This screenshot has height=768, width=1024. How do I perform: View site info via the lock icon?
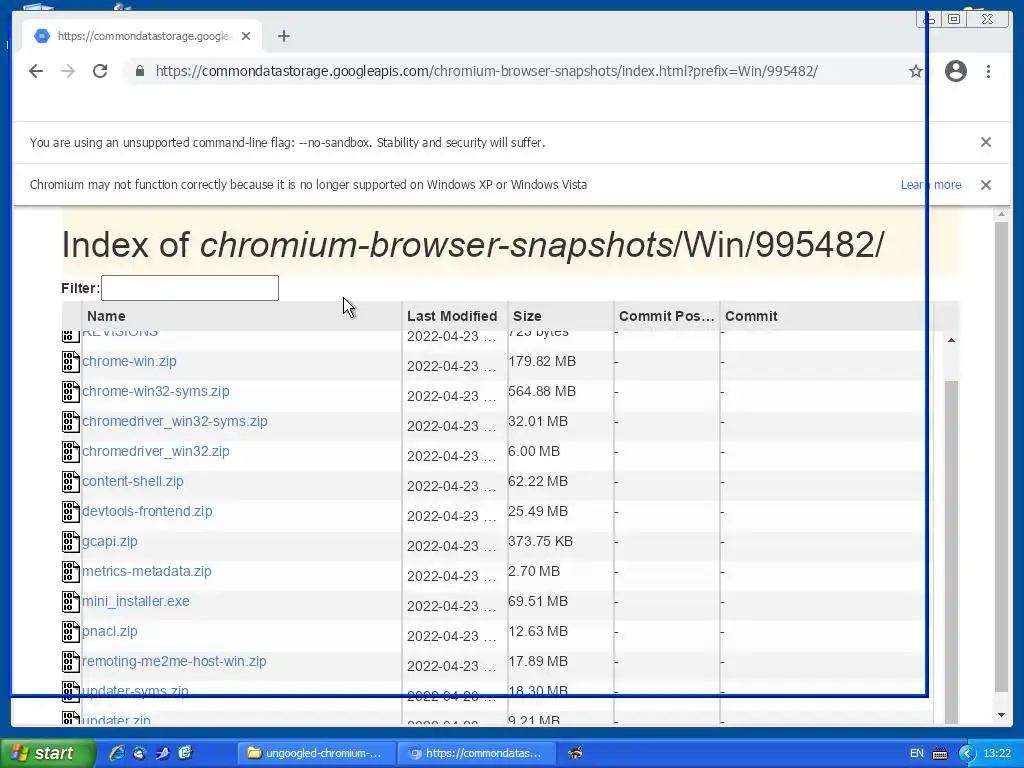tap(140, 71)
